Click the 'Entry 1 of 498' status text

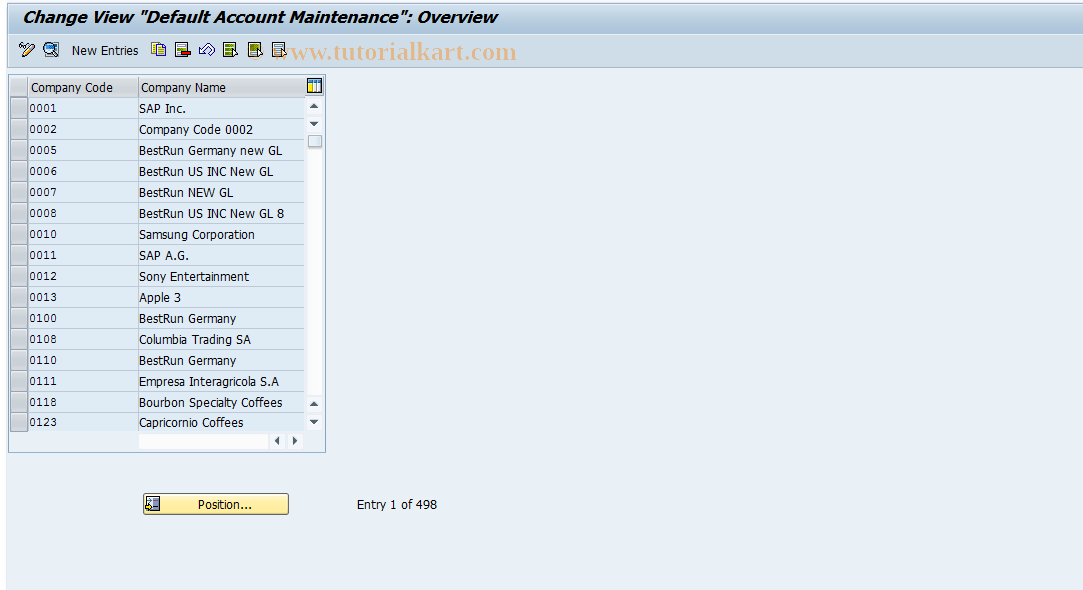[397, 504]
